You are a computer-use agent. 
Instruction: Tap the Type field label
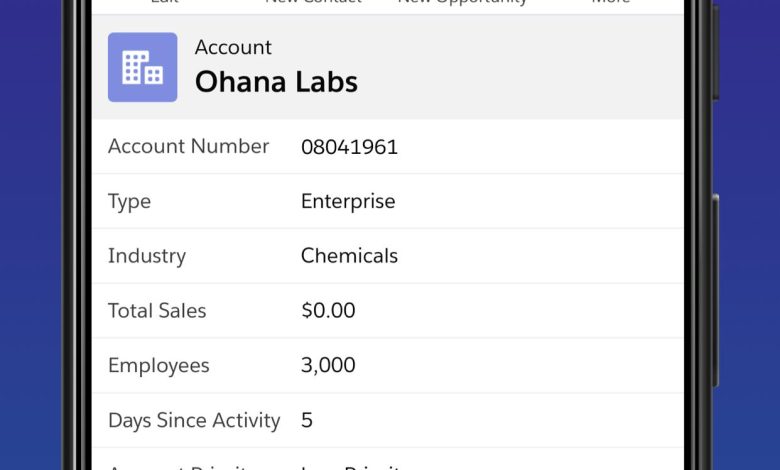tap(129, 202)
